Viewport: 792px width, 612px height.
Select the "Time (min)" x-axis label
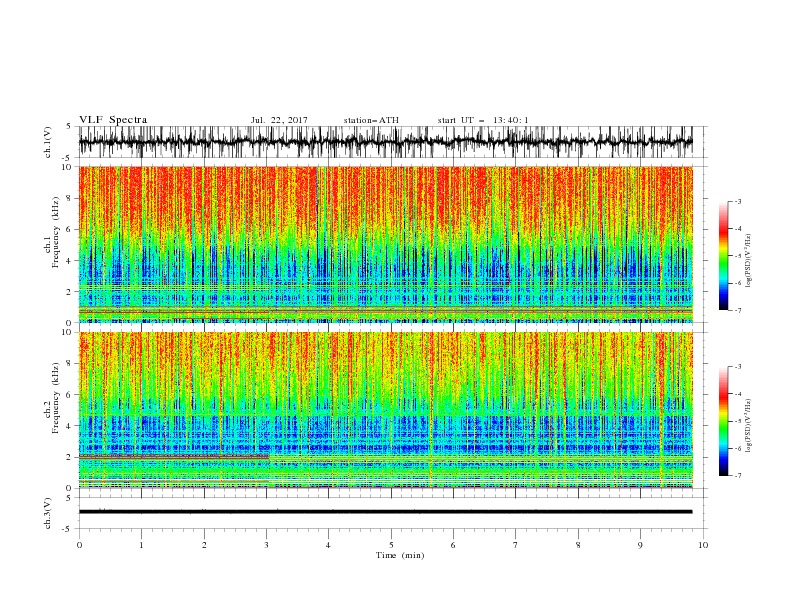pos(400,555)
